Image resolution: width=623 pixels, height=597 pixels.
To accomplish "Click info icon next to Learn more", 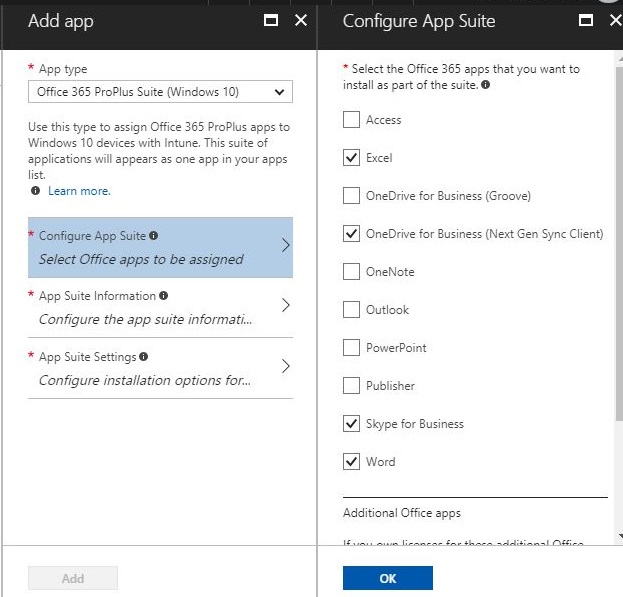I will coord(35,191).
